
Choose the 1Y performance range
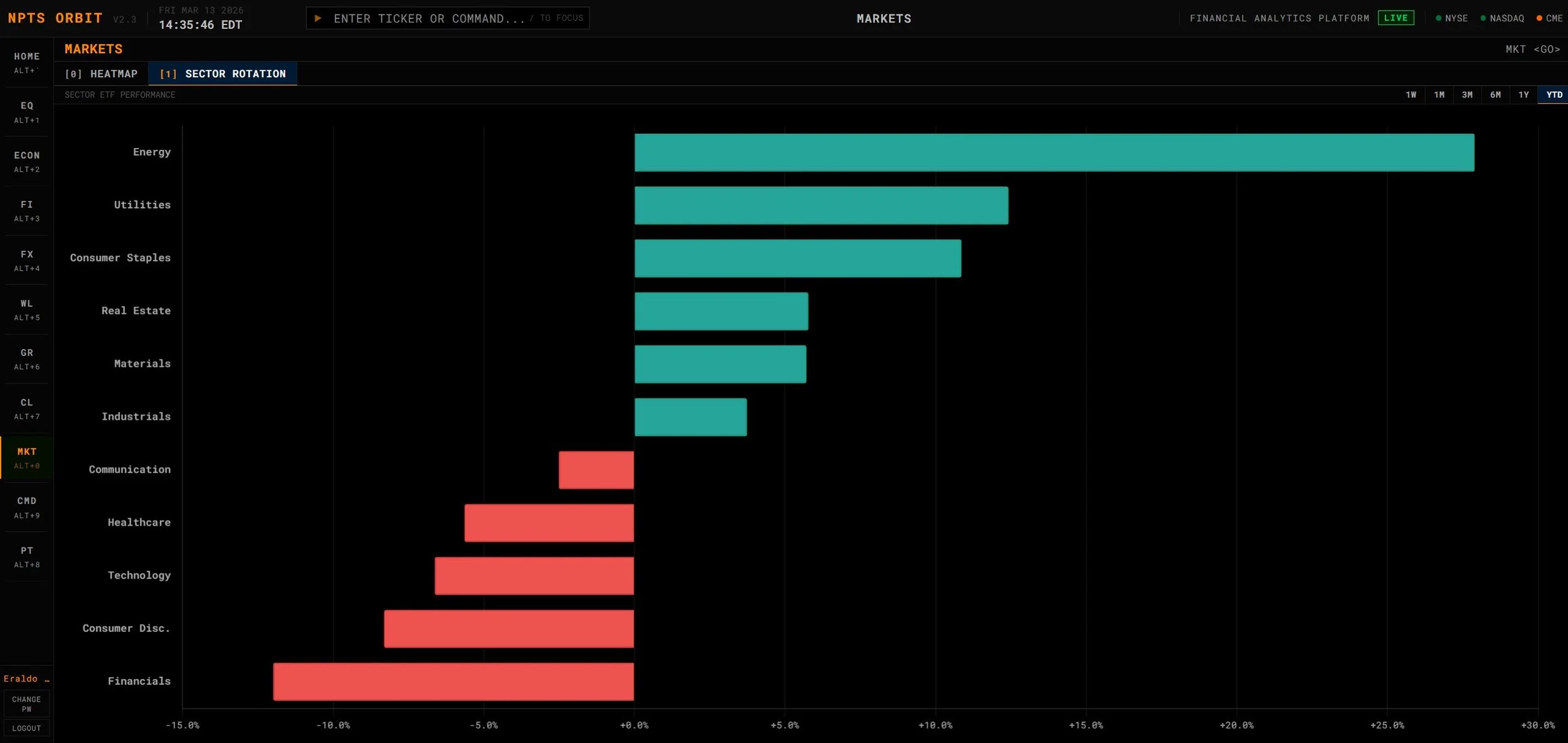tap(1523, 95)
